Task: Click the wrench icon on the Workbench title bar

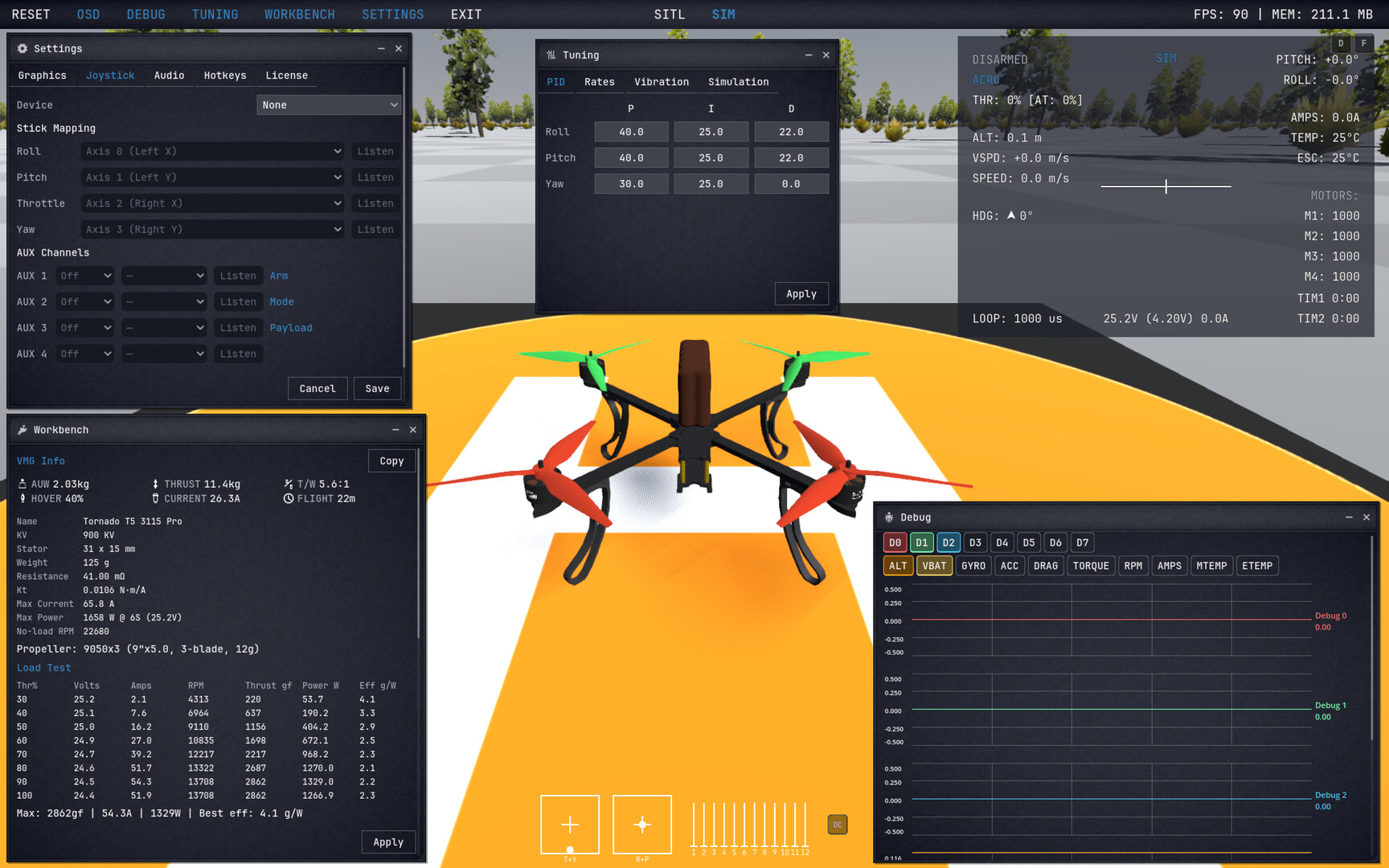Action: [x=23, y=430]
